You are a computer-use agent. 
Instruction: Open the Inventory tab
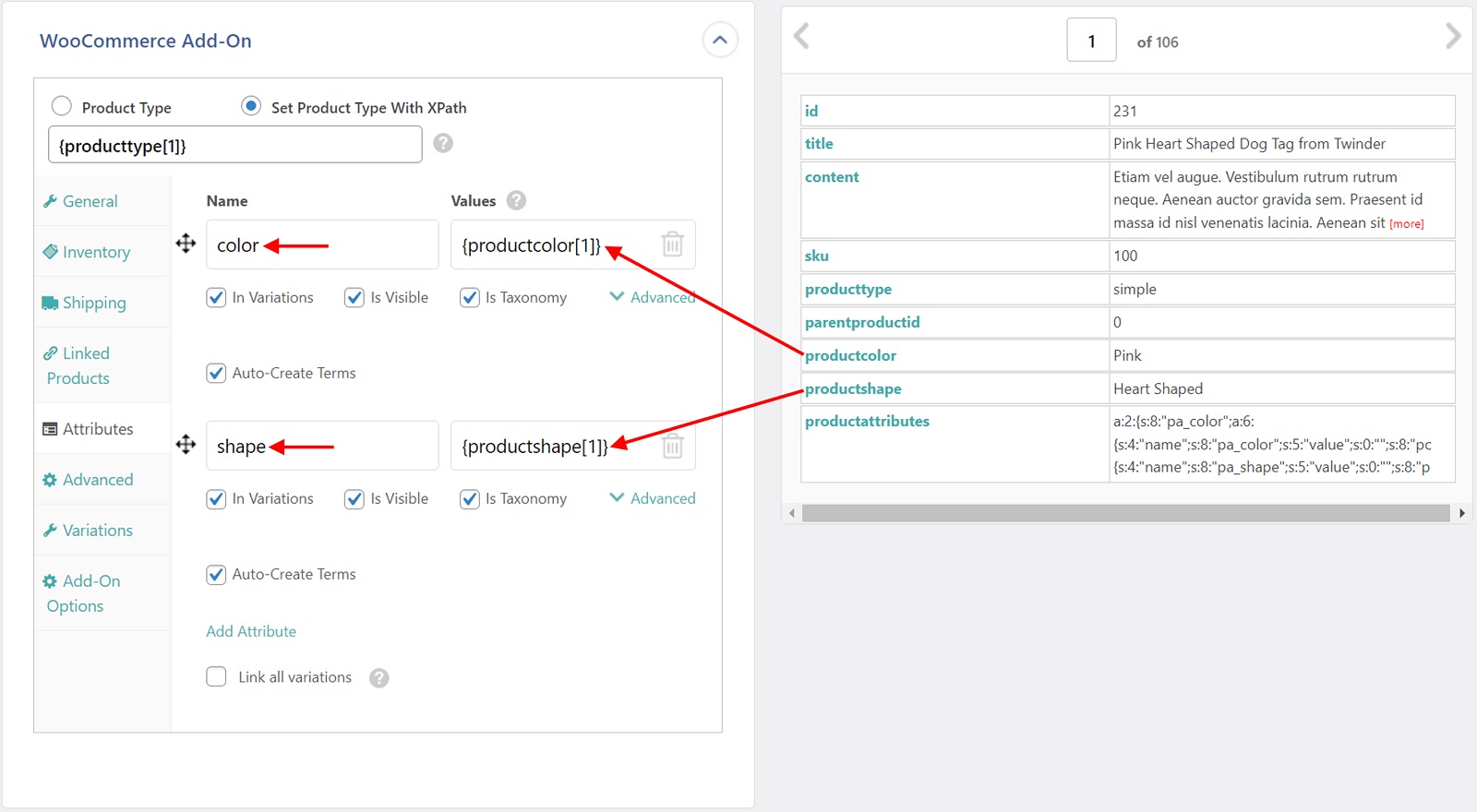pyautogui.click(x=96, y=252)
